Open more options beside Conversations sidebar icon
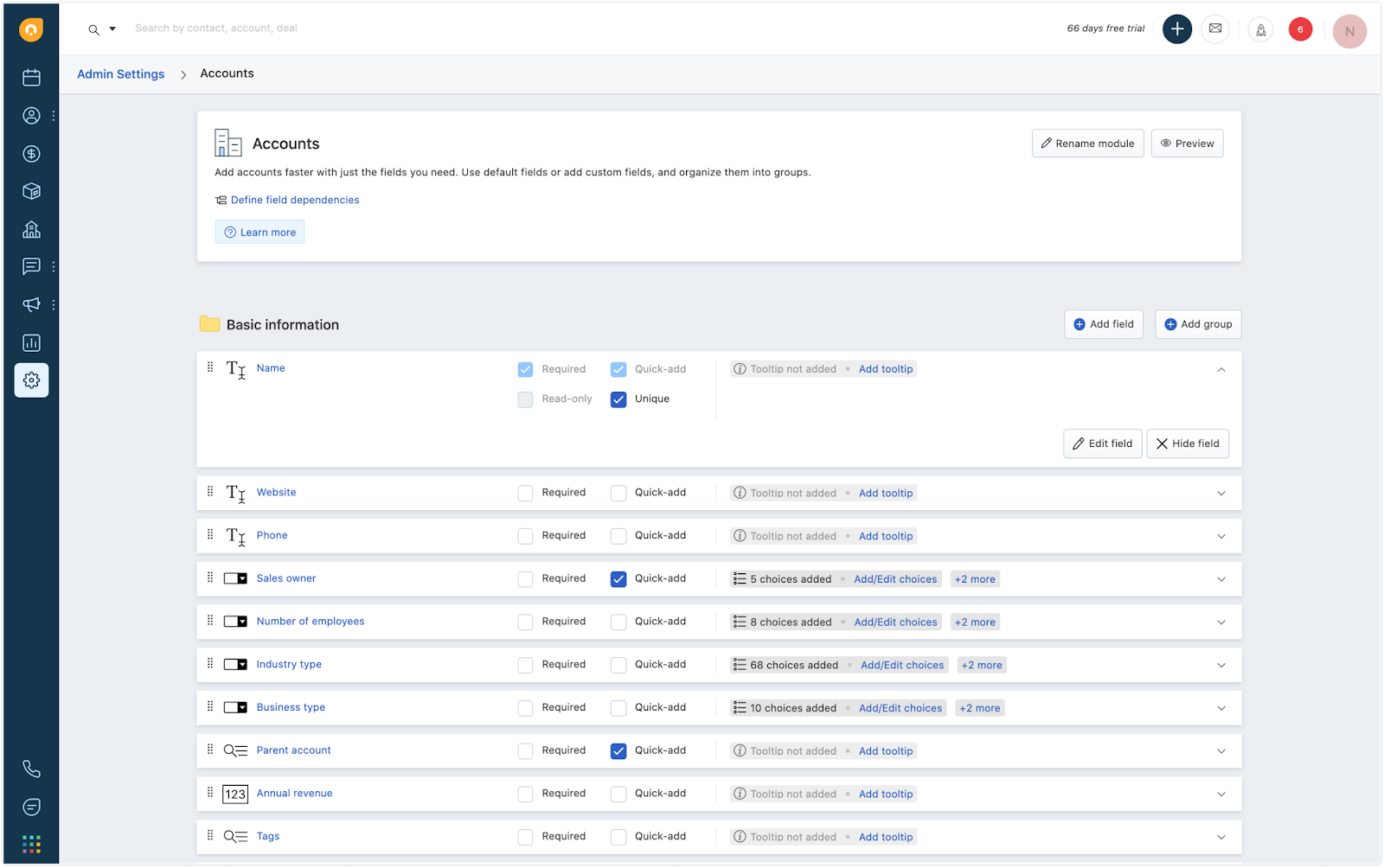The height and width of the screenshot is (868, 1384). coord(54,266)
